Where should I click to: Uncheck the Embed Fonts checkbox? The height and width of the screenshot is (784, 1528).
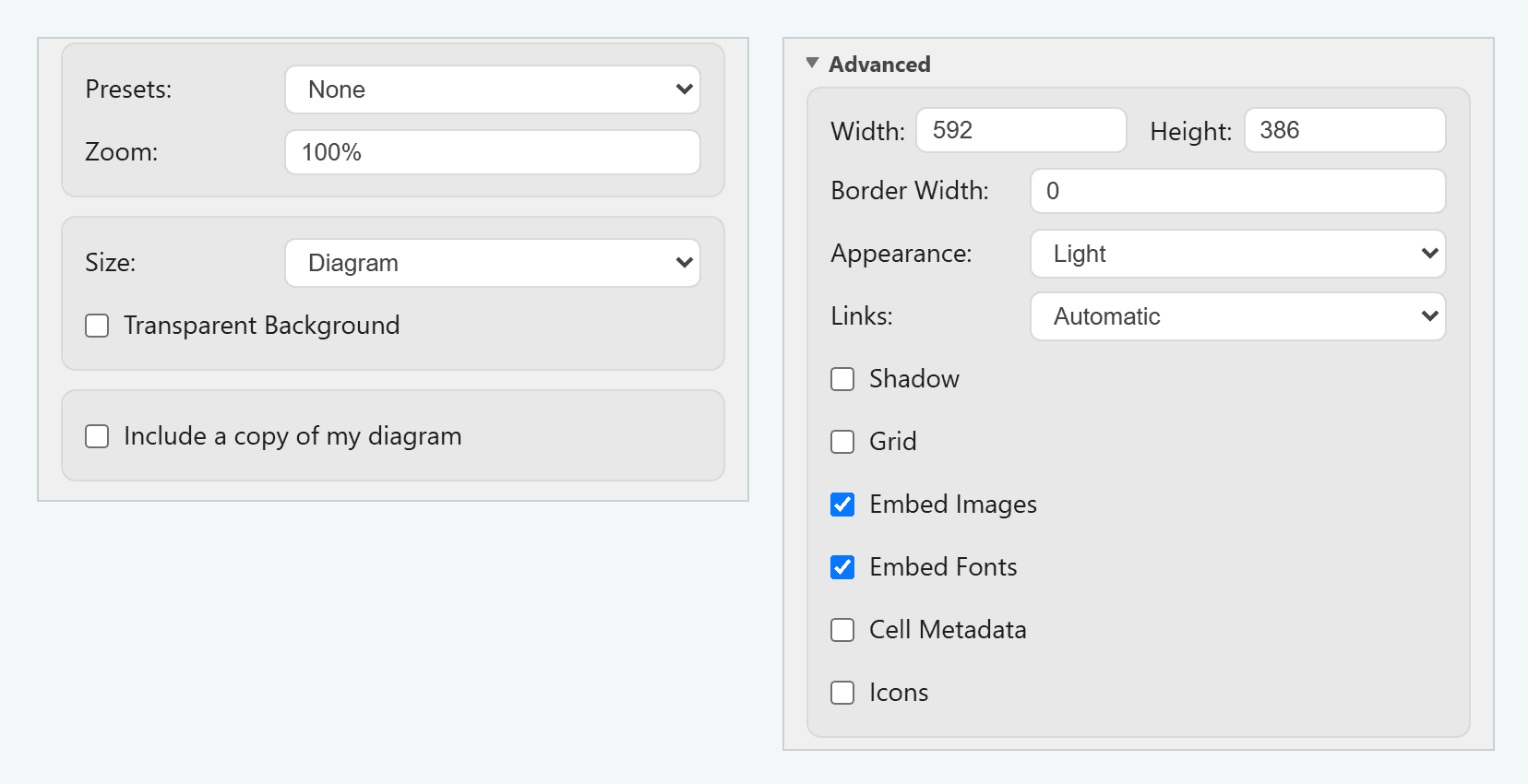click(842, 567)
